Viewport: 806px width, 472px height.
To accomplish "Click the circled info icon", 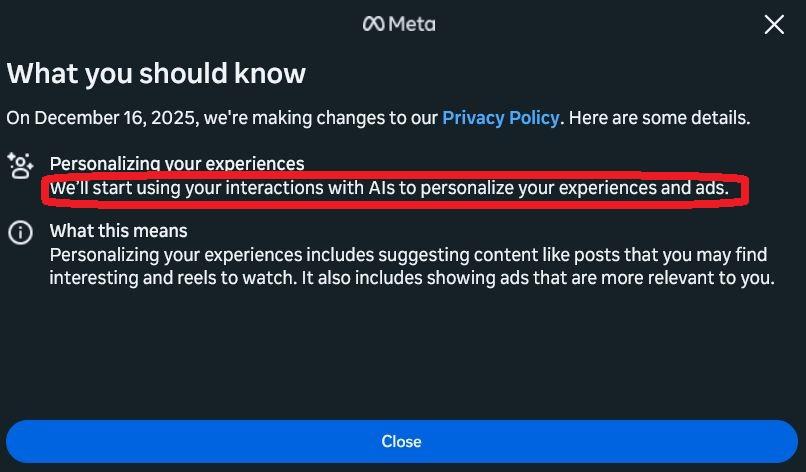I will pyautogui.click(x=20, y=233).
